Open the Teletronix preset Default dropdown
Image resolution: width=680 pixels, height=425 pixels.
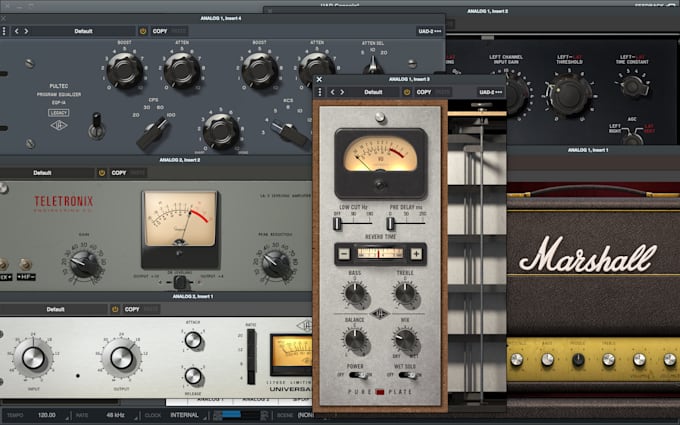tap(42, 173)
